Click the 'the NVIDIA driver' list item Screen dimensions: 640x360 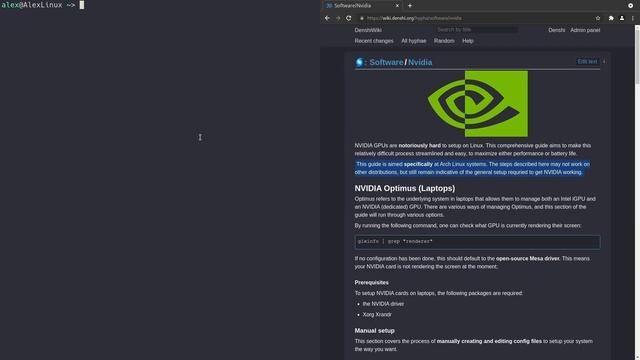383,304
